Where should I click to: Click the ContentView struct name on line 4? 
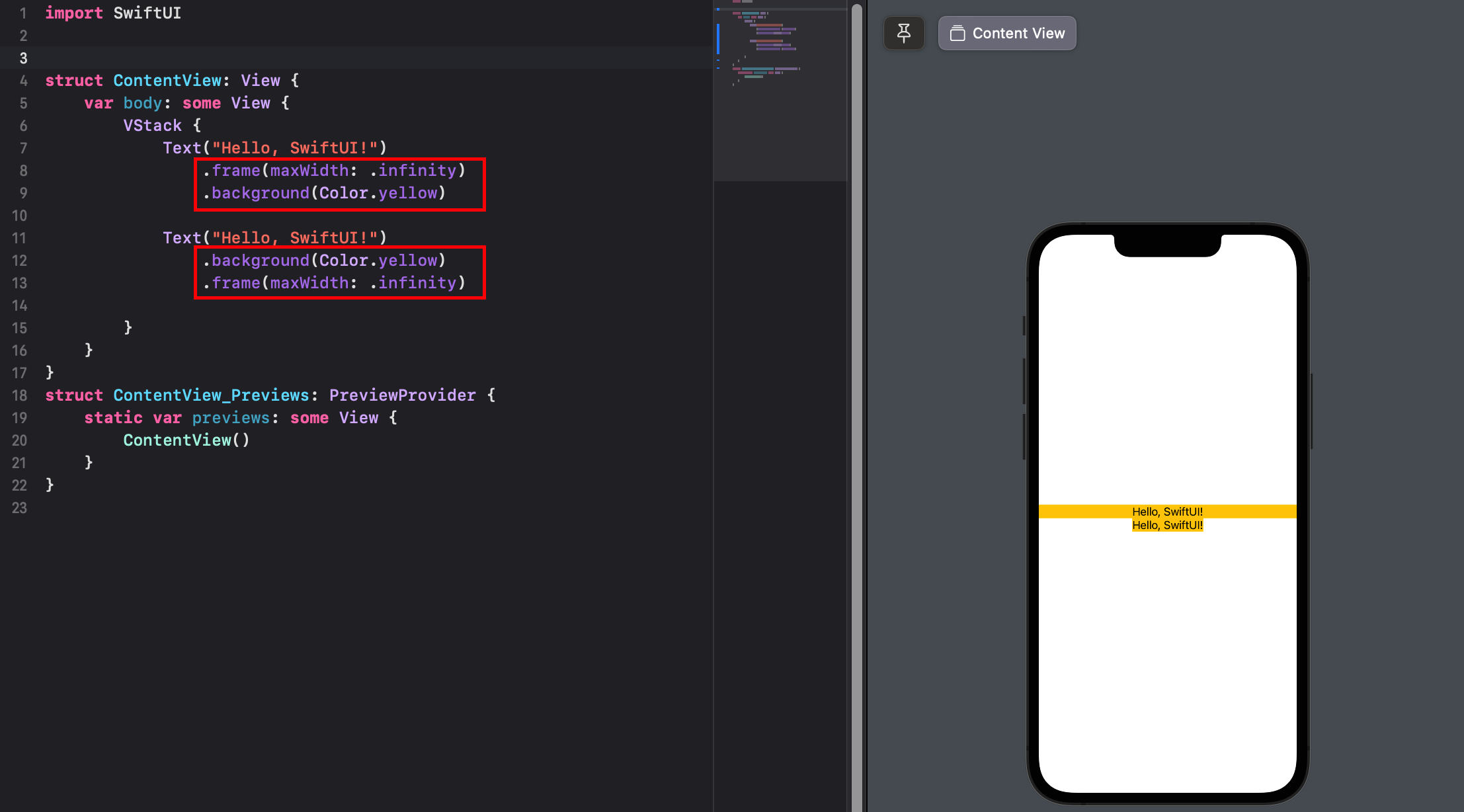[167, 81]
